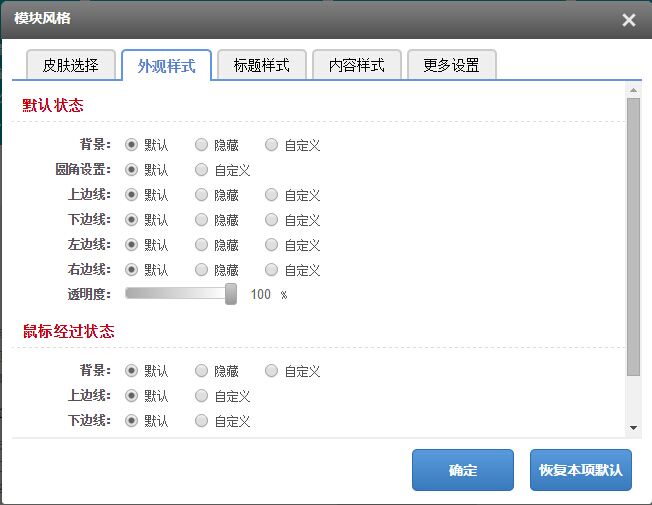Switch to the 皮肤选择 tab
This screenshot has height=505, width=652.
tap(70, 66)
